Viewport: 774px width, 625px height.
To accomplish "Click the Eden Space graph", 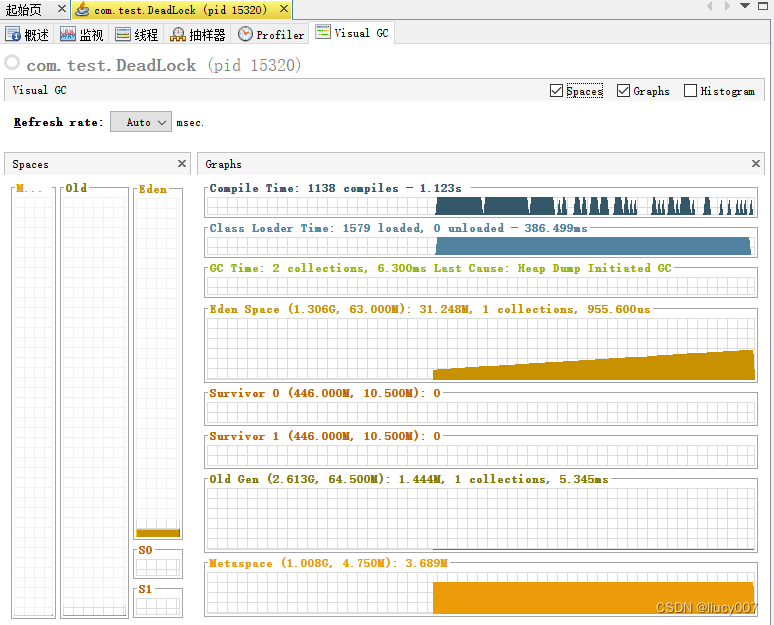I will click(481, 349).
